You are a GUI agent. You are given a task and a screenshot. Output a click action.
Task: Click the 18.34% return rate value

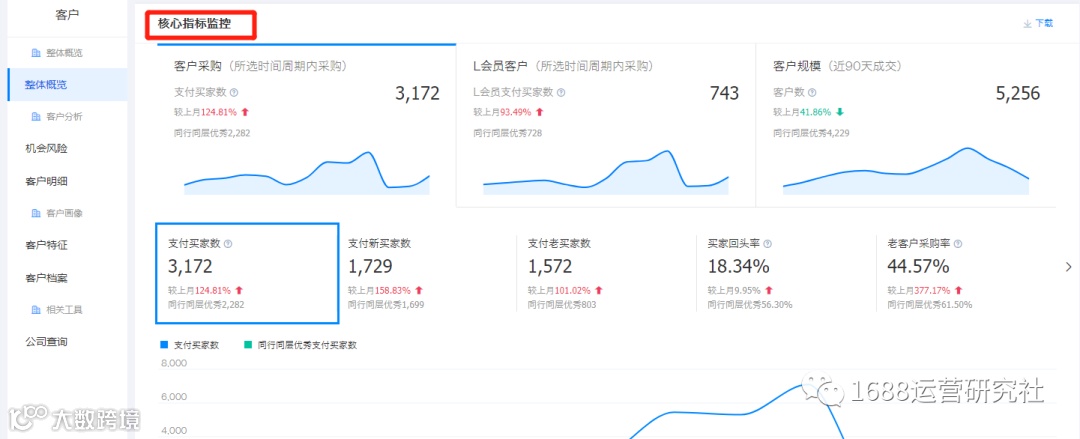click(738, 267)
